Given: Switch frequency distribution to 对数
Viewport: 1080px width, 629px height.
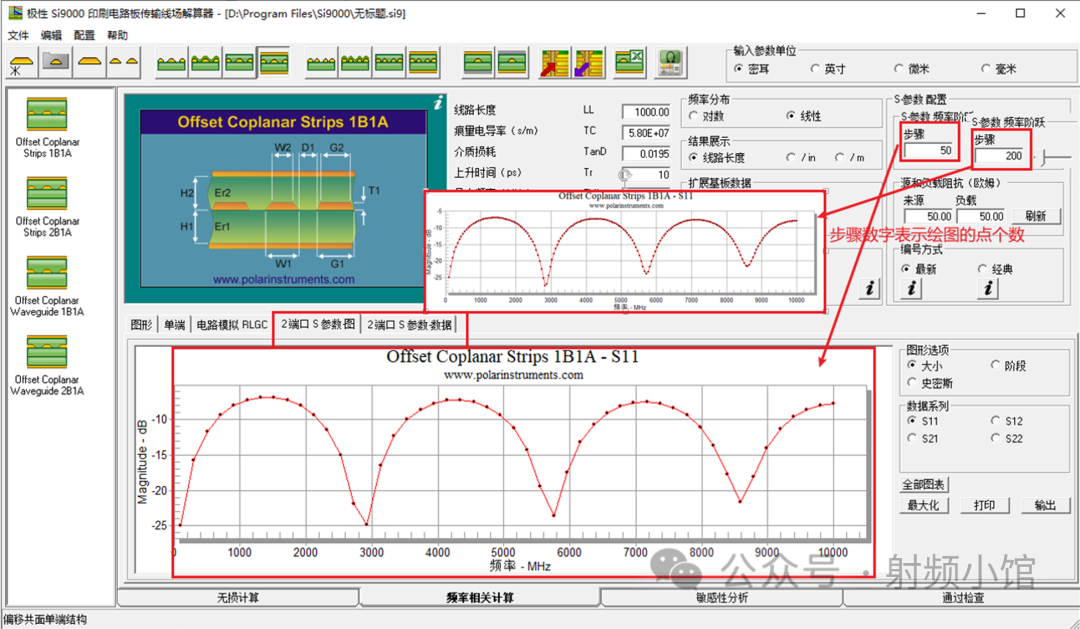Looking at the screenshot, I should tap(694, 116).
